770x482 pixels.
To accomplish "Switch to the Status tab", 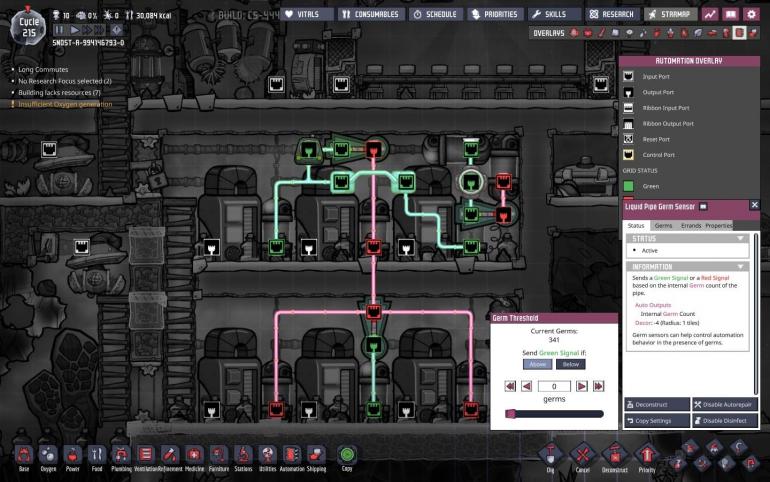I will (635, 225).
